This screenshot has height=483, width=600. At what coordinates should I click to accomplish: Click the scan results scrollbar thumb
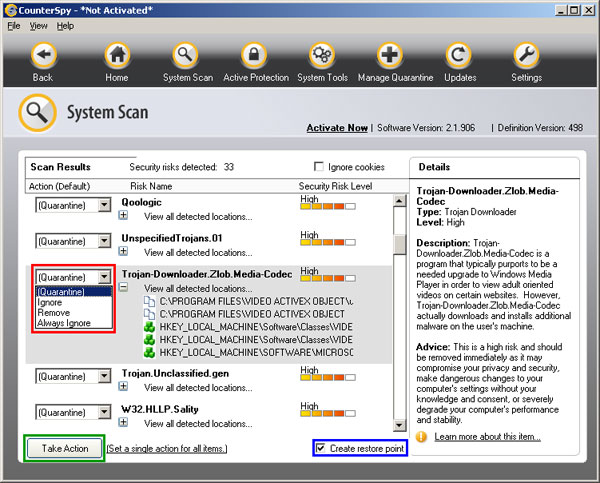(399, 245)
